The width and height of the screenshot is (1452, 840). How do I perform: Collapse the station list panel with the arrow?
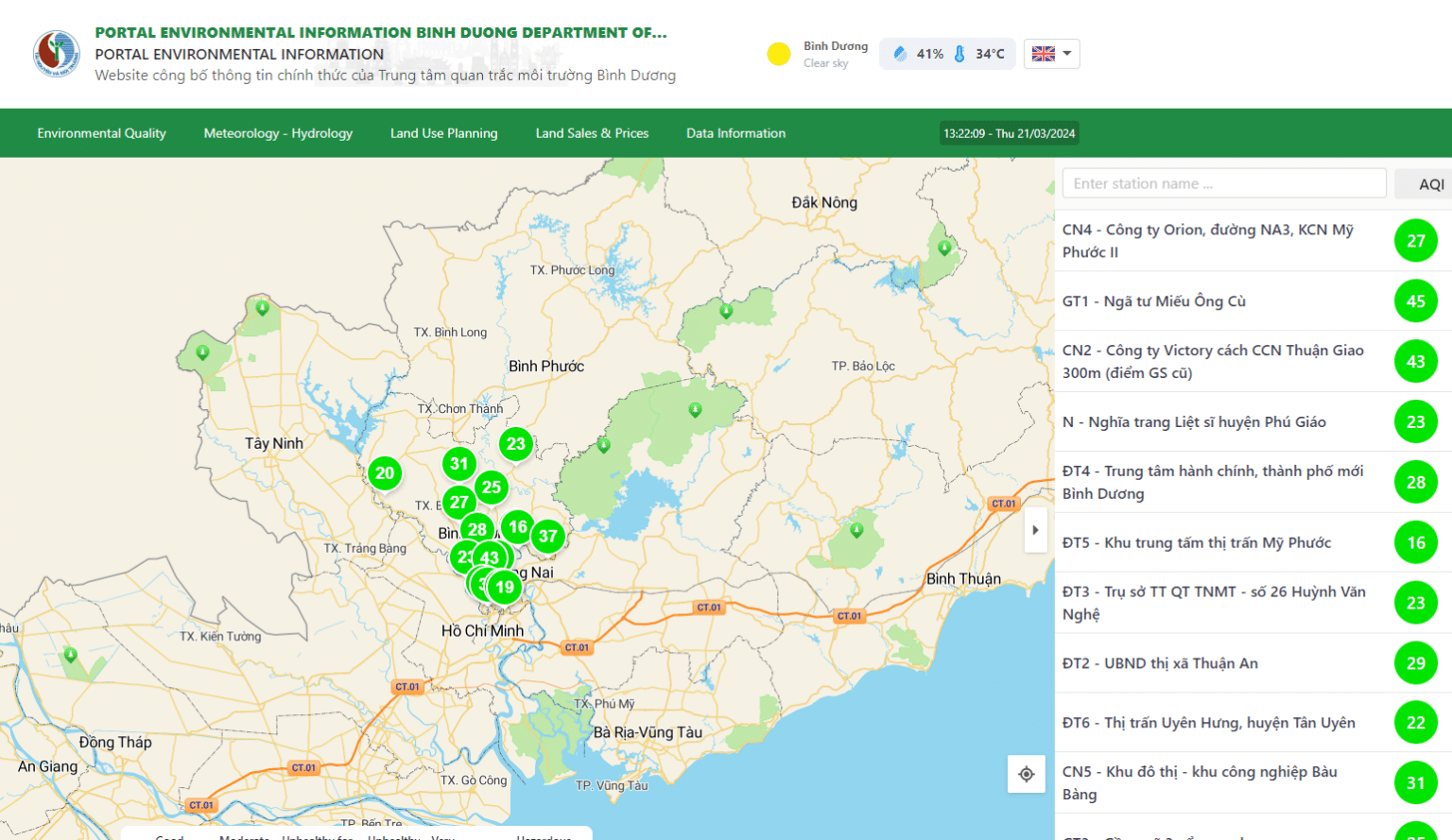[x=1035, y=531]
